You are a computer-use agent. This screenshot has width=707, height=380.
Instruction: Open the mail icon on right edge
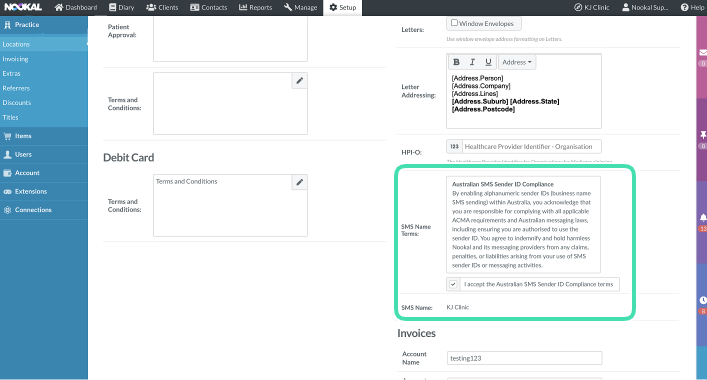tap(703, 53)
